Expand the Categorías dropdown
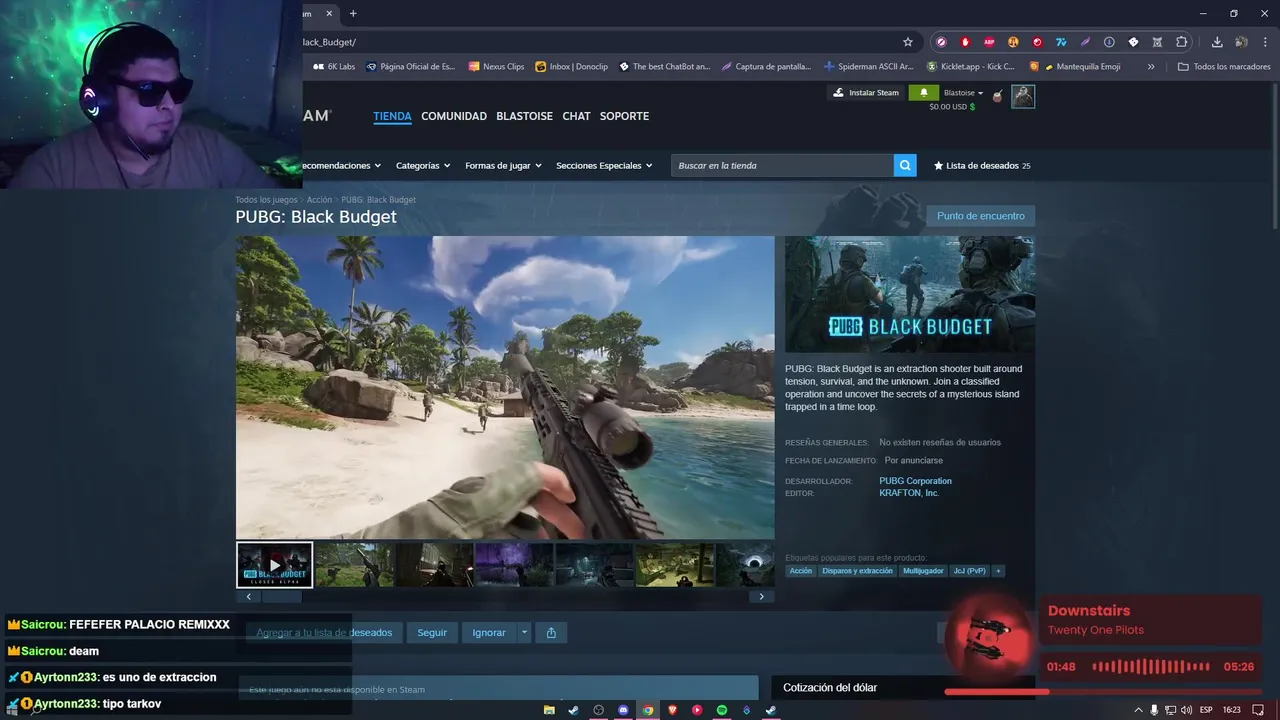This screenshot has height=720, width=1280. point(423,166)
